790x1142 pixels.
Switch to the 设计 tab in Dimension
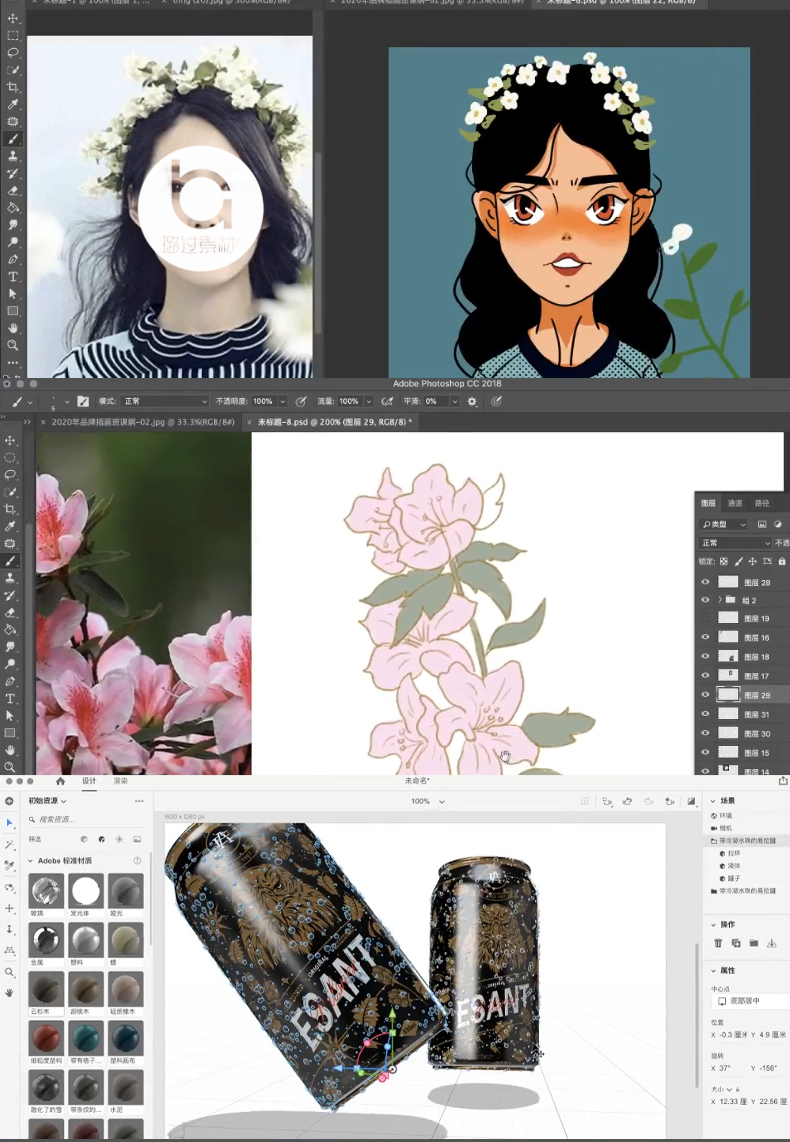(89, 781)
